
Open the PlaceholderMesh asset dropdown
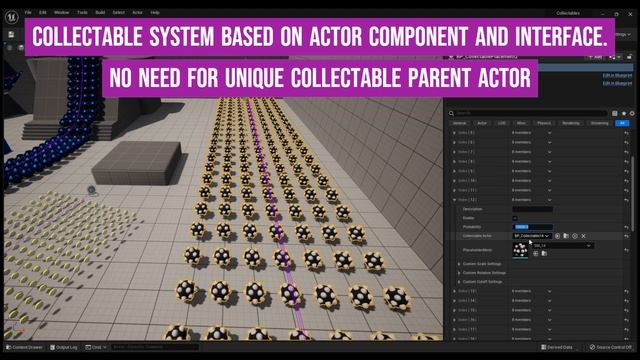point(562,246)
